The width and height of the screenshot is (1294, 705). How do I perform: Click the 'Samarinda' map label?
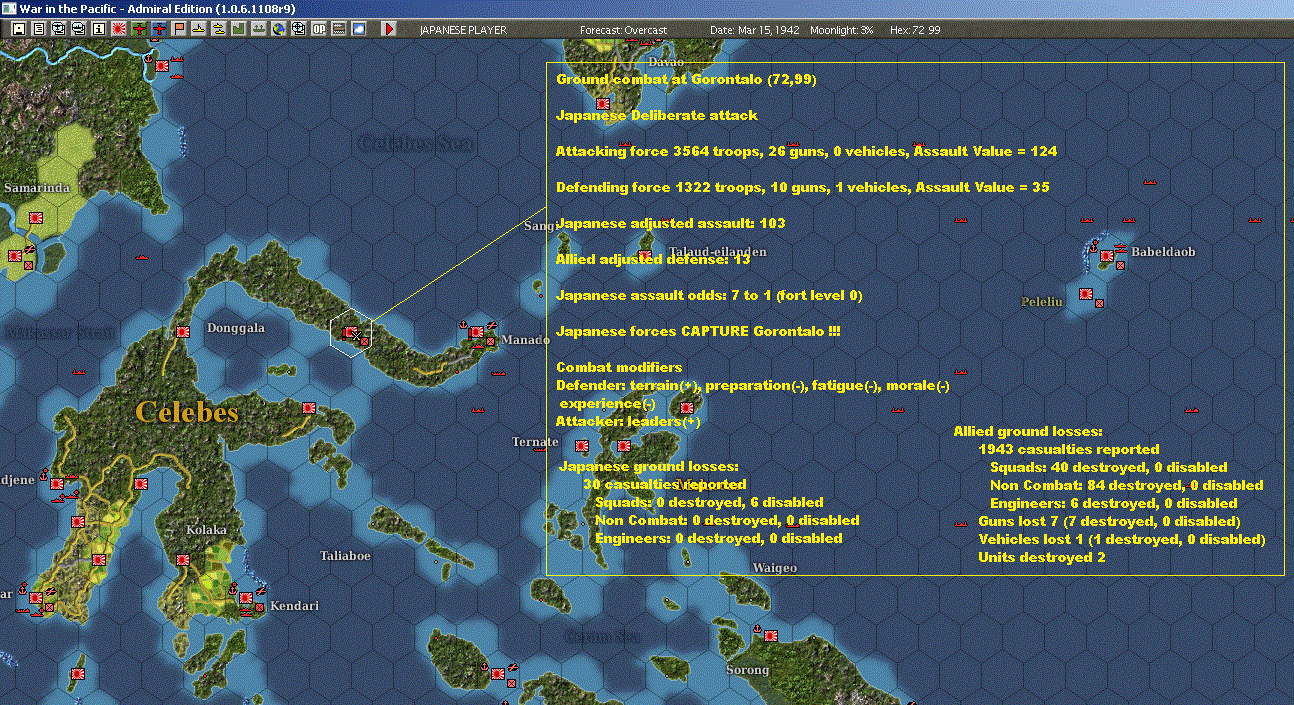pyautogui.click(x=36, y=188)
